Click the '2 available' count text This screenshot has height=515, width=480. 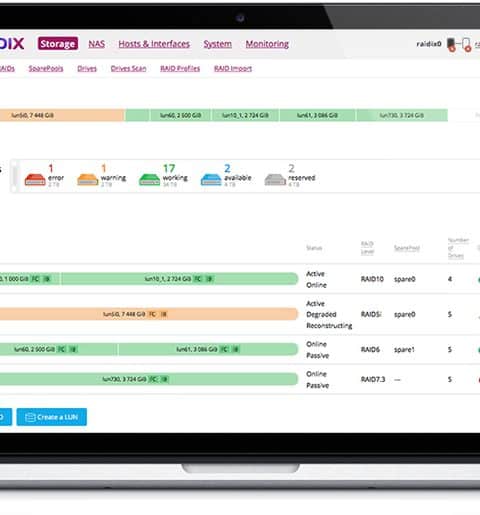(x=238, y=173)
